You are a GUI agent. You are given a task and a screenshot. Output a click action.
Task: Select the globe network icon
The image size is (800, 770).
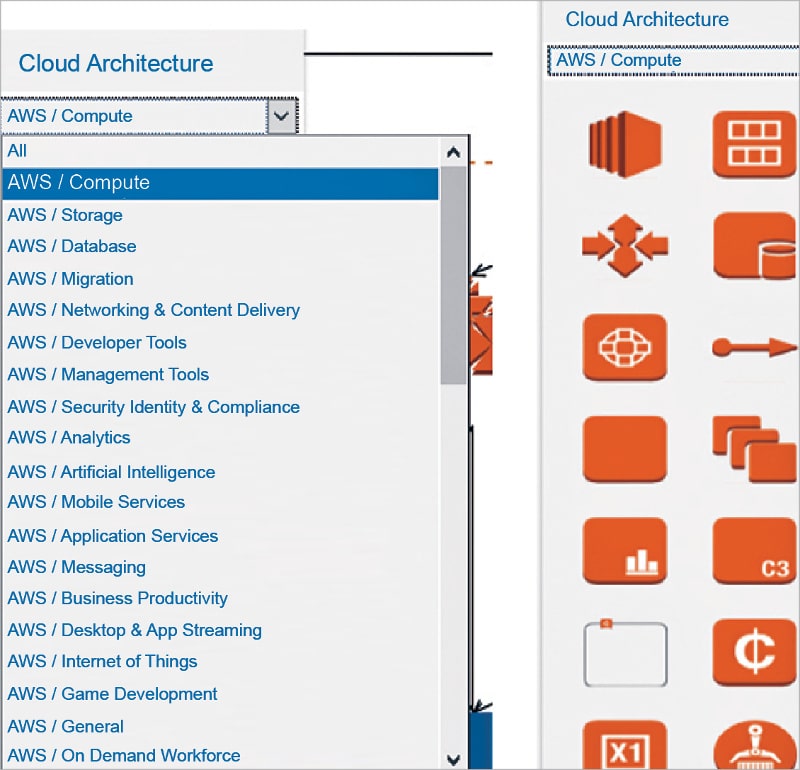[624, 347]
